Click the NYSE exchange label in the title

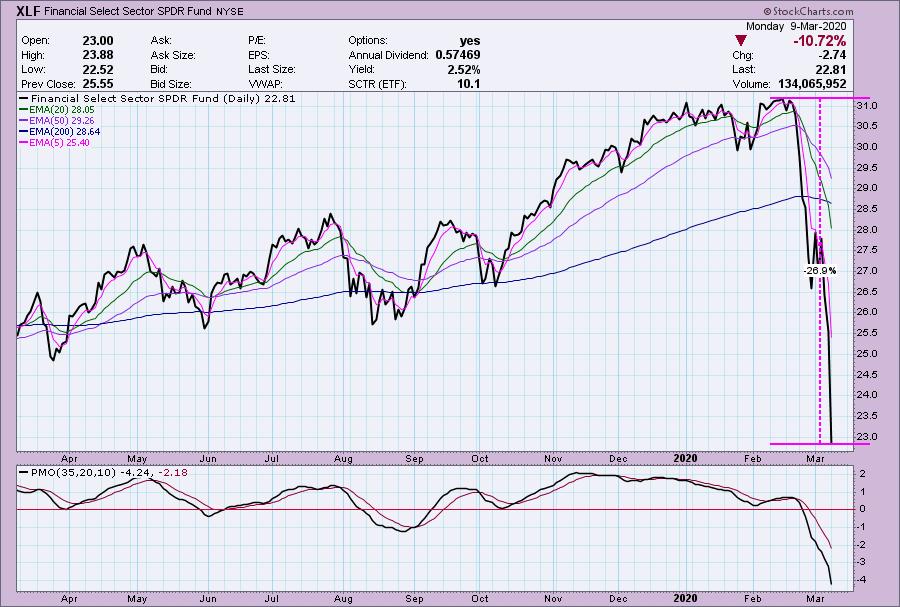point(230,12)
